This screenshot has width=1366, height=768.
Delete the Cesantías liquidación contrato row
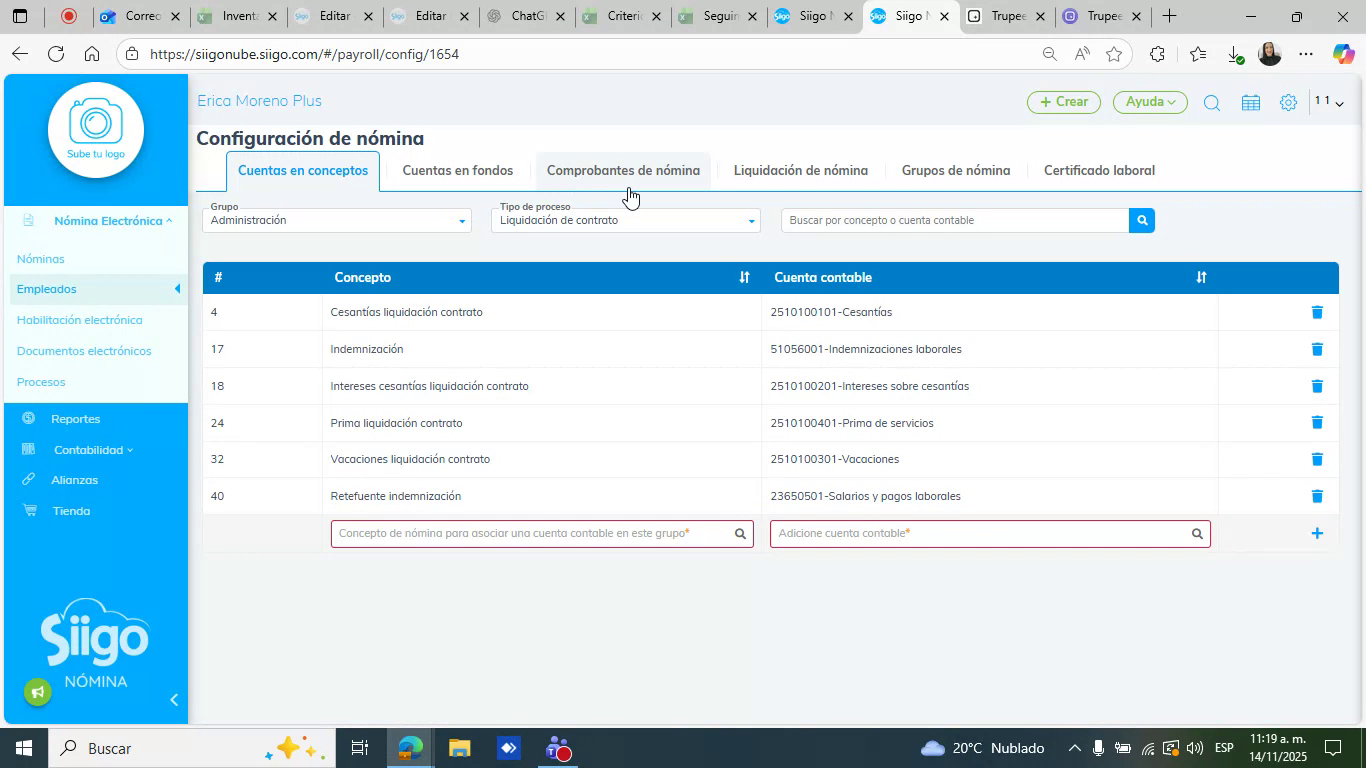[x=1317, y=312]
